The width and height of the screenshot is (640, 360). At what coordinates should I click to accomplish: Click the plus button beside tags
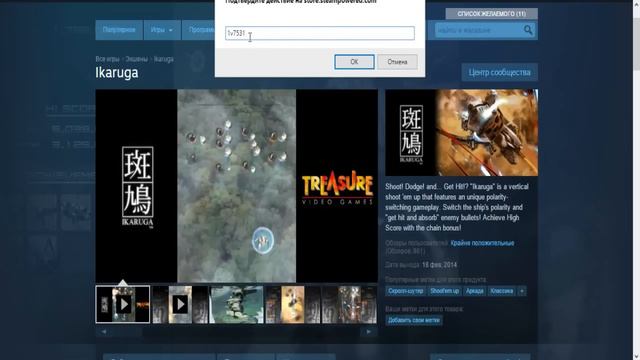pos(522,291)
